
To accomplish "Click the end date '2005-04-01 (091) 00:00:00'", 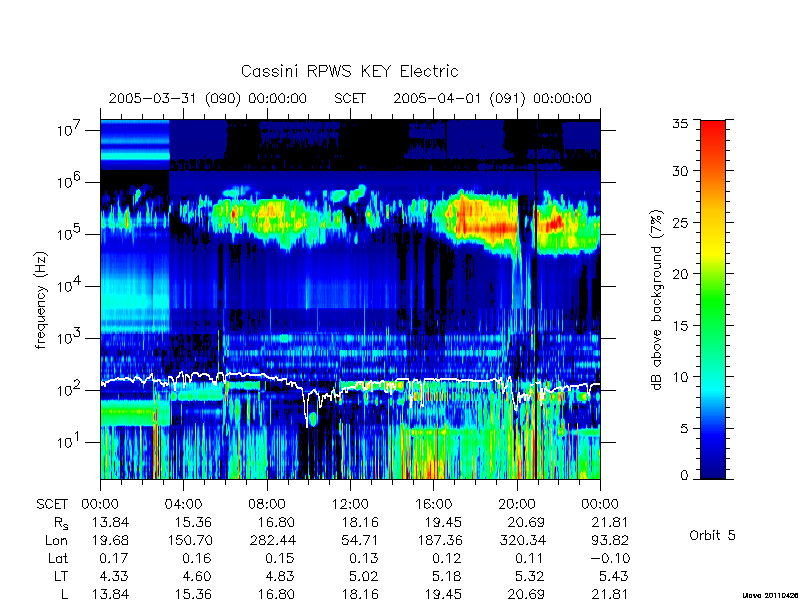I will [492, 98].
